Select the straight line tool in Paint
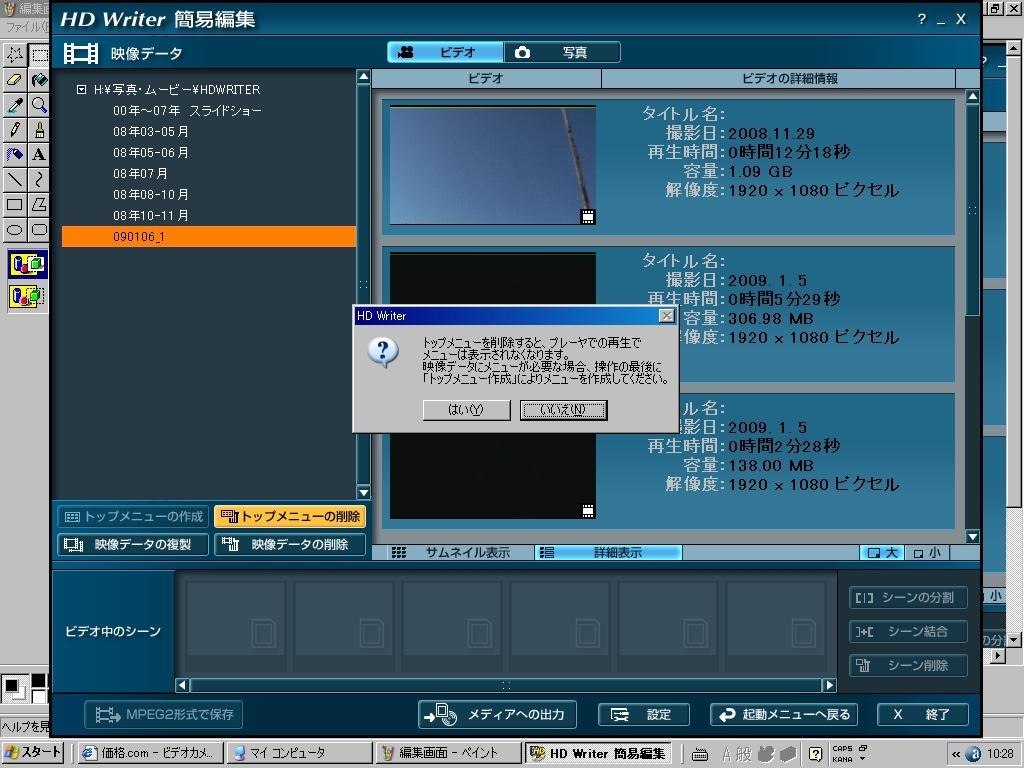 (x=14, y=179)
